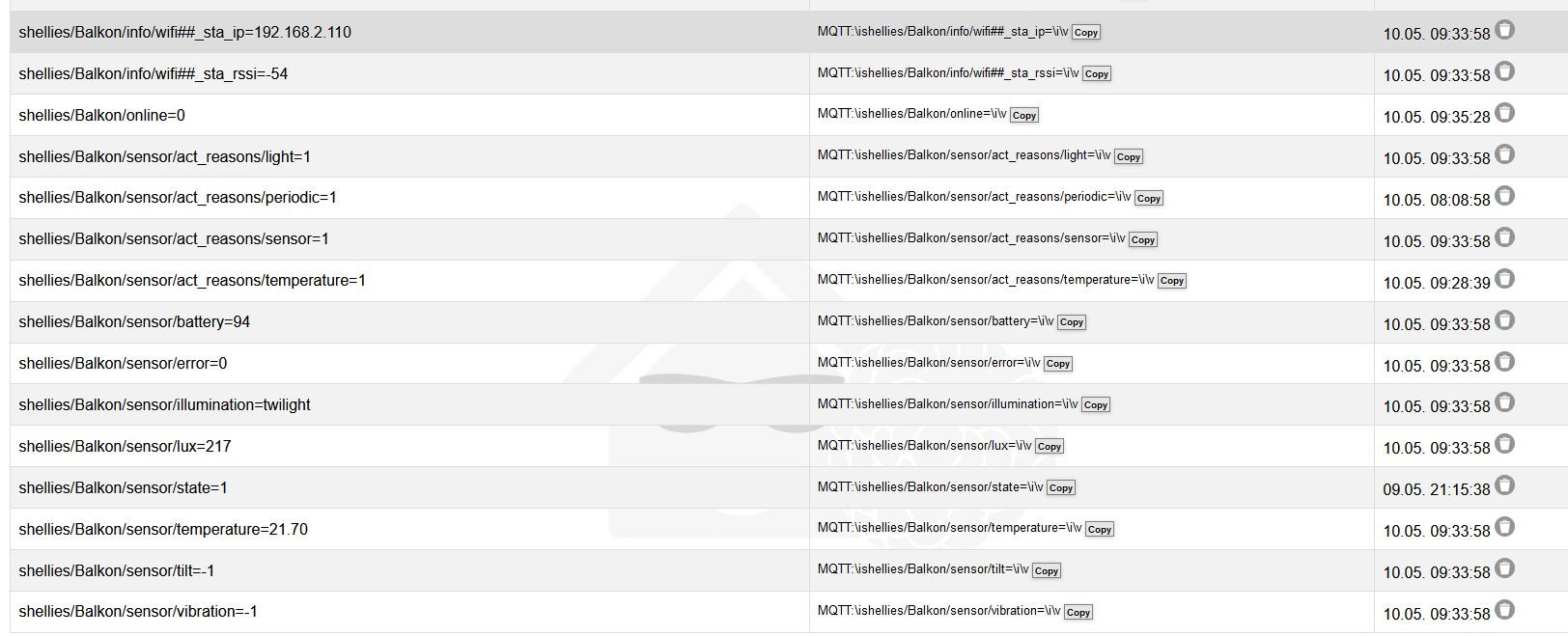Select the shellies/Balkon/sensor/battery=94 reading
Viewport: 1568px width, 636px height.
click(x=134, y=322)
